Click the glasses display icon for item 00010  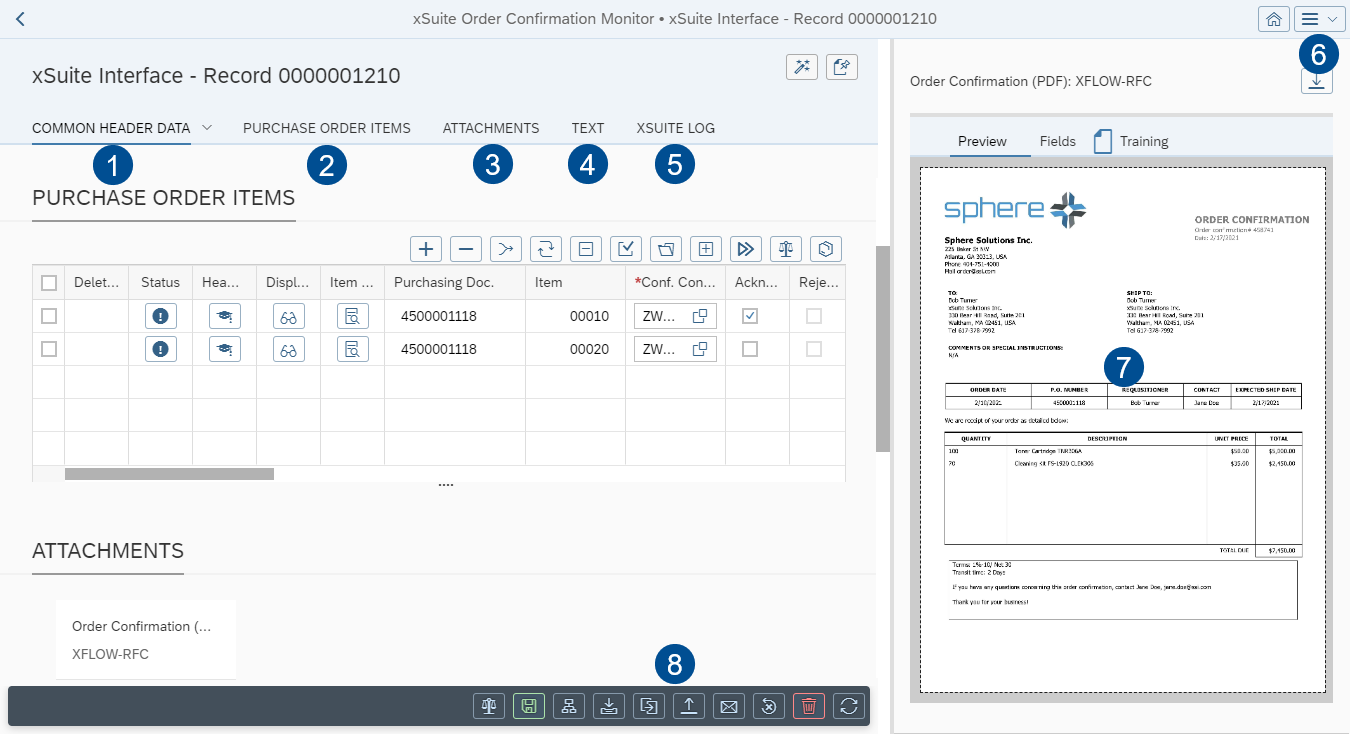(x=288, y=316)
